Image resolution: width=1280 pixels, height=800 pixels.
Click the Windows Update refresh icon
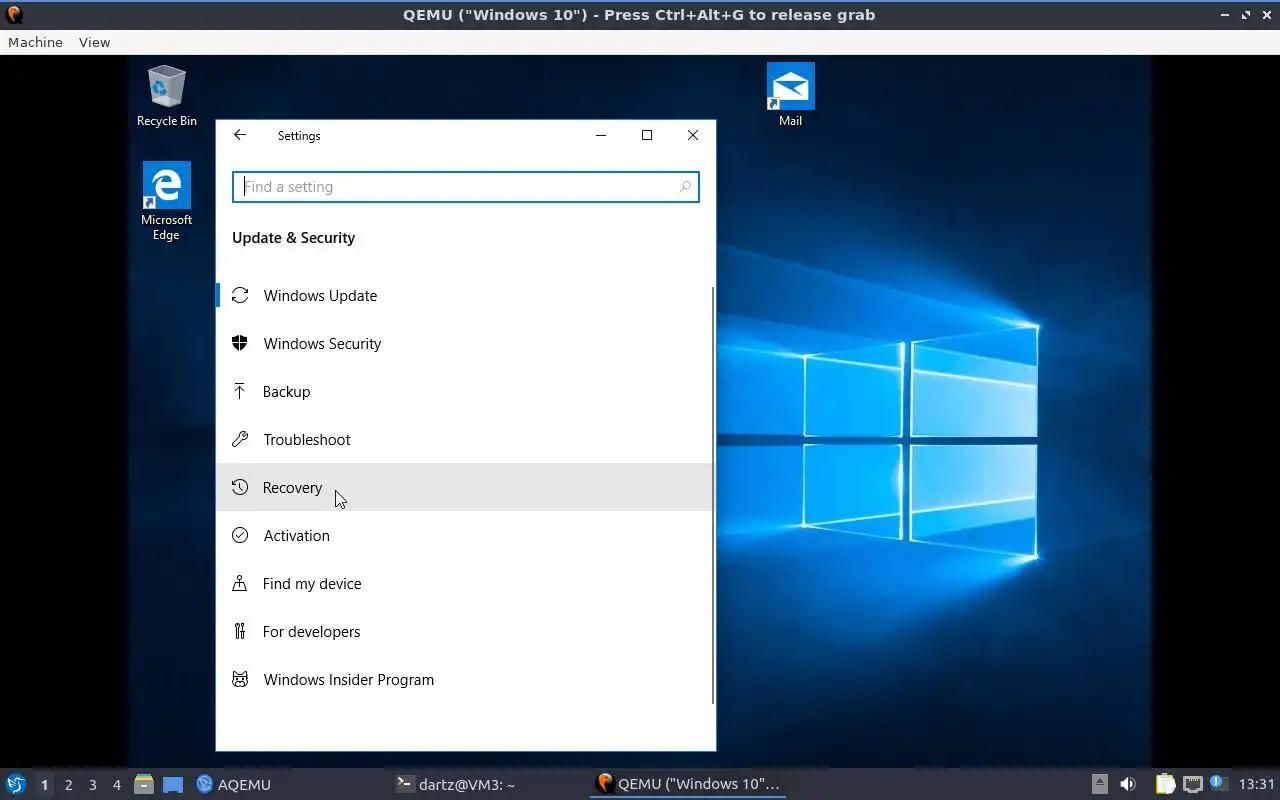coord(240,295)
